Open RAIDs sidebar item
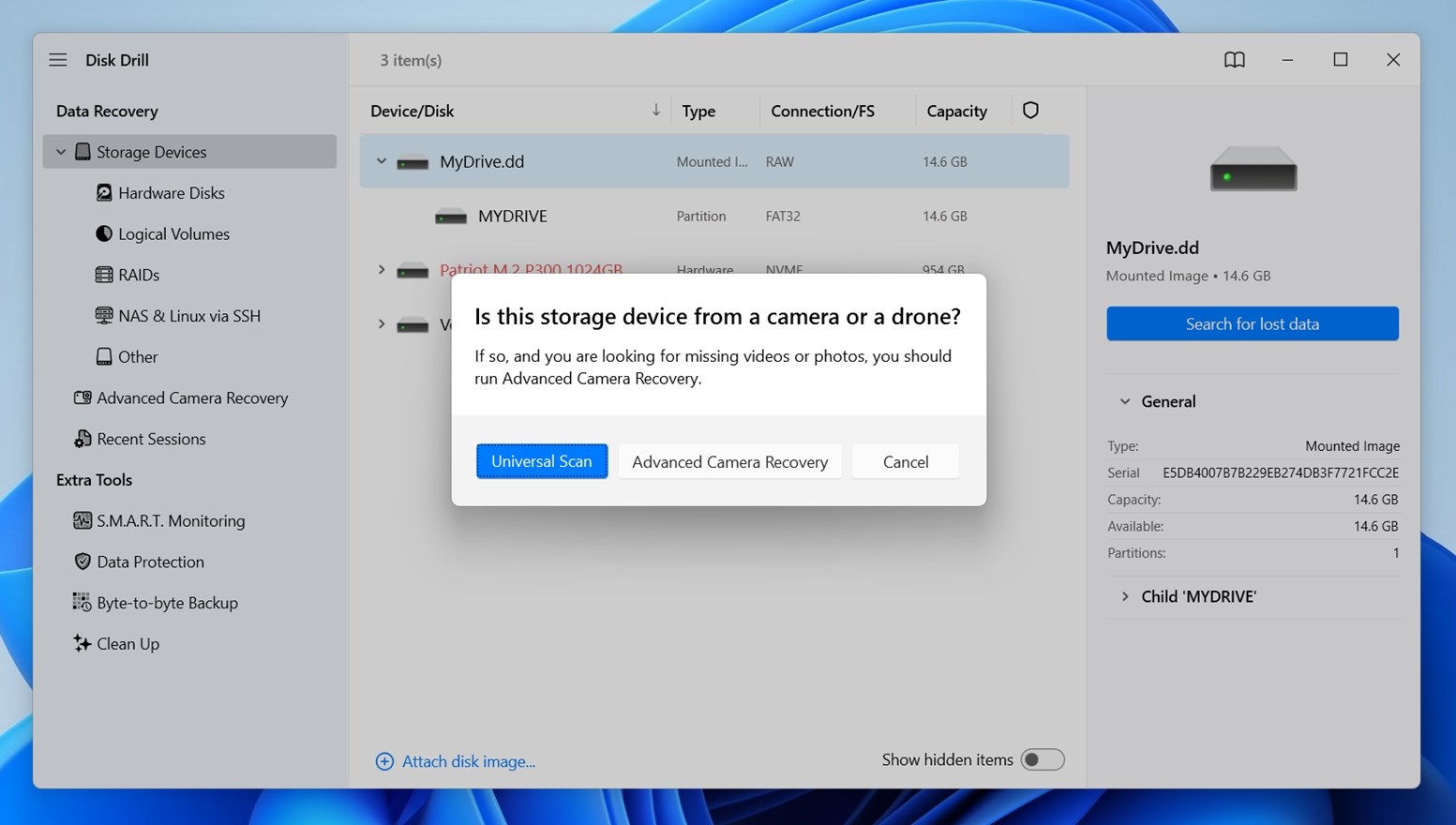The width and height of the screenshot is (1456, 825). click(139, 275)
